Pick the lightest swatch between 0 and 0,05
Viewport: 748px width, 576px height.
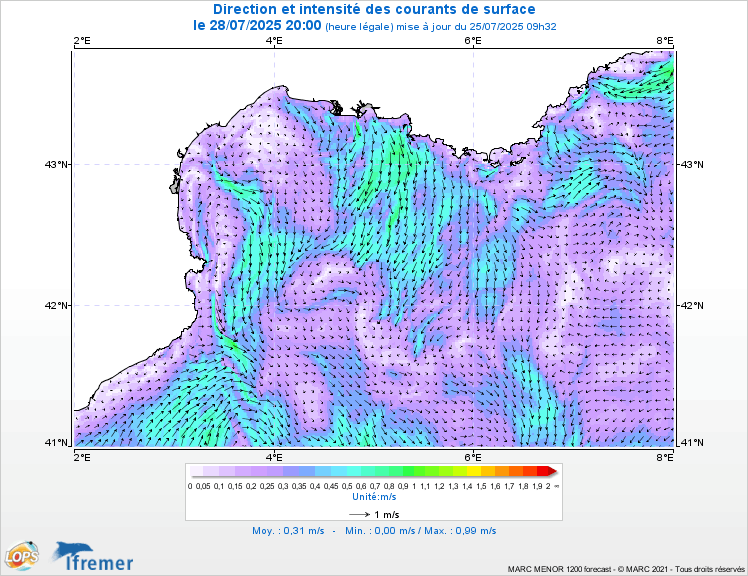(197, 471)
